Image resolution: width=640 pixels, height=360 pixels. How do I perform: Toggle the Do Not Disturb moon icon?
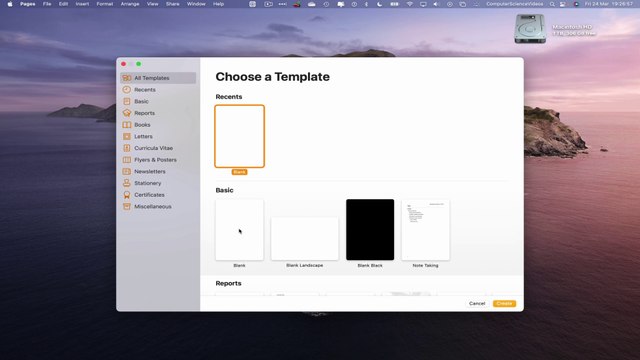click(x=380, y=4)
